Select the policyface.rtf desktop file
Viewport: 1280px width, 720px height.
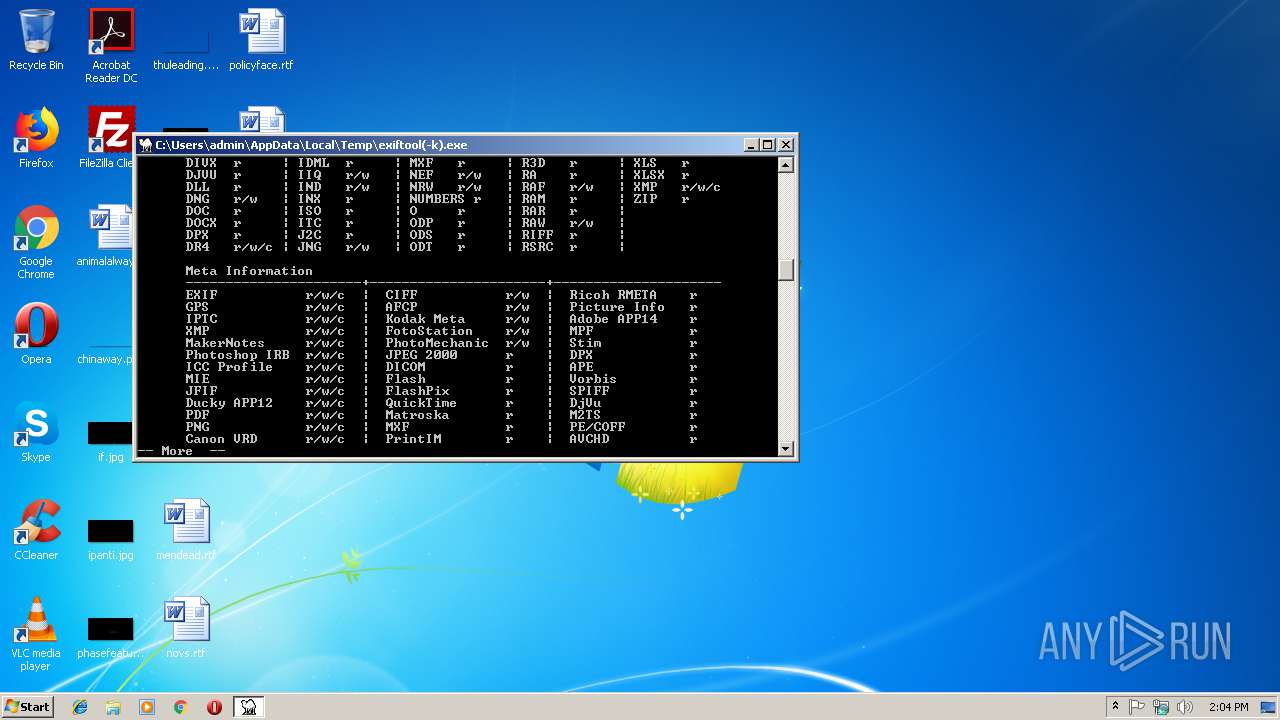click(261, 41)
